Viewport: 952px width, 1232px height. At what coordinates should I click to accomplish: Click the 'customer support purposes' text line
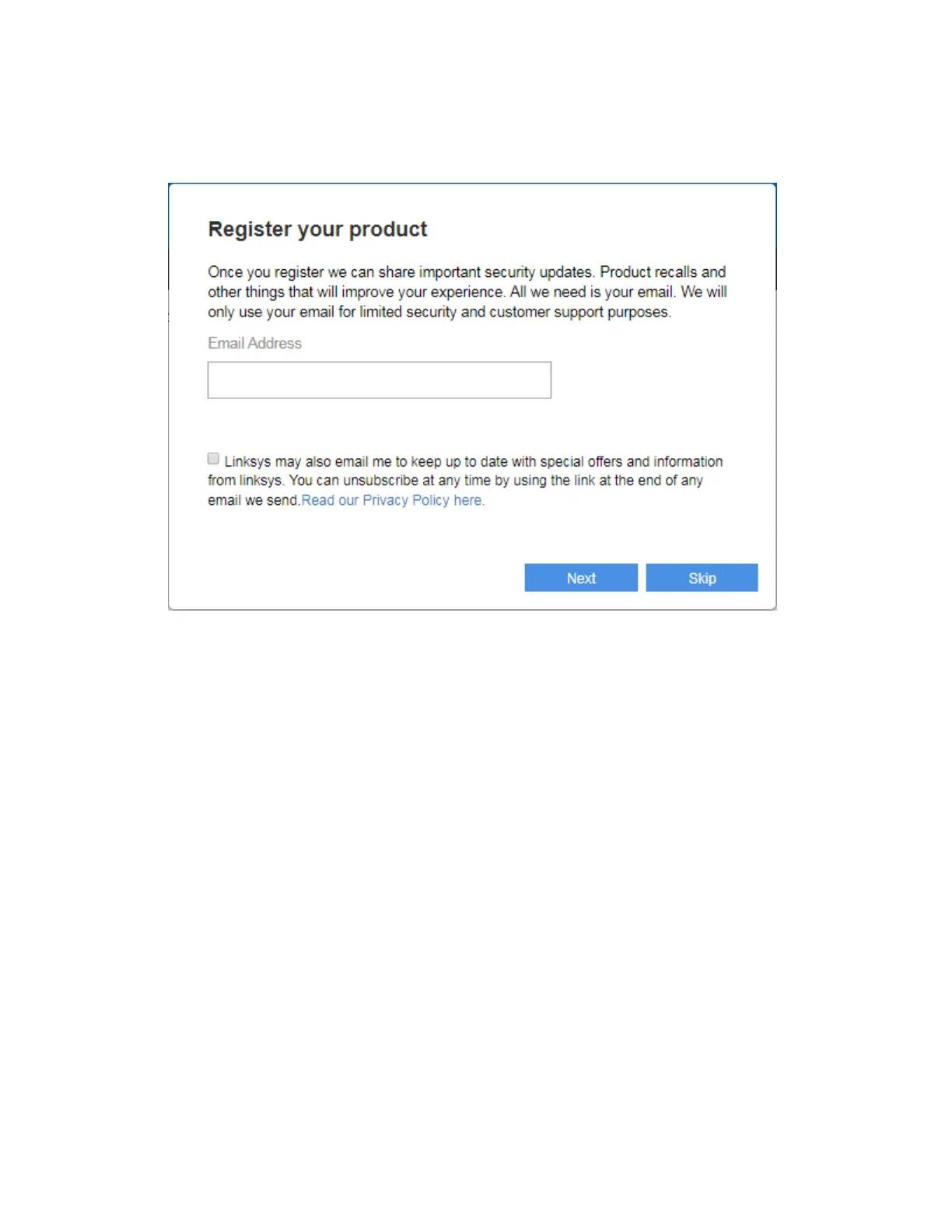coord(439,312)
